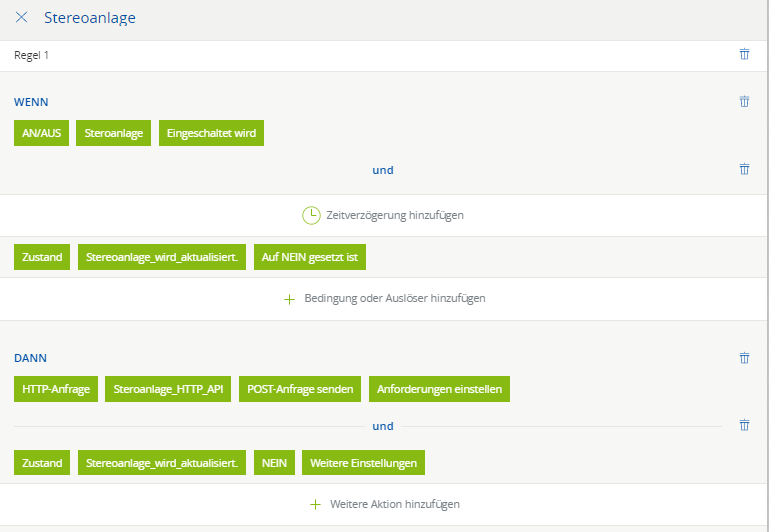Select the HTTP-Anfrage action tag

tap(56, 389)
